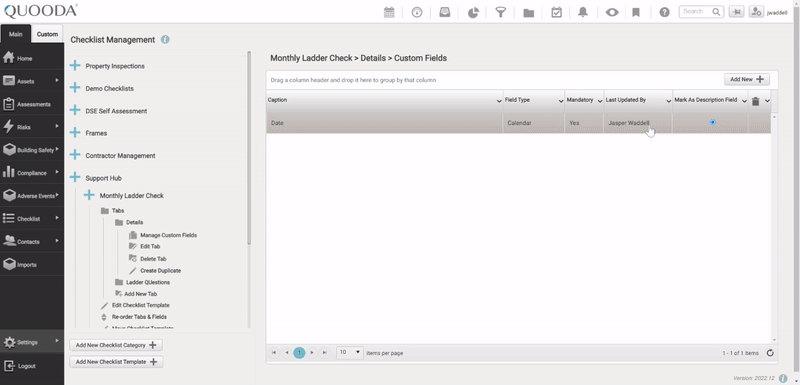Select Delete Tab in the tree
Image resolution: width=800 pixels, height=385 pixels.
point(153,259)
